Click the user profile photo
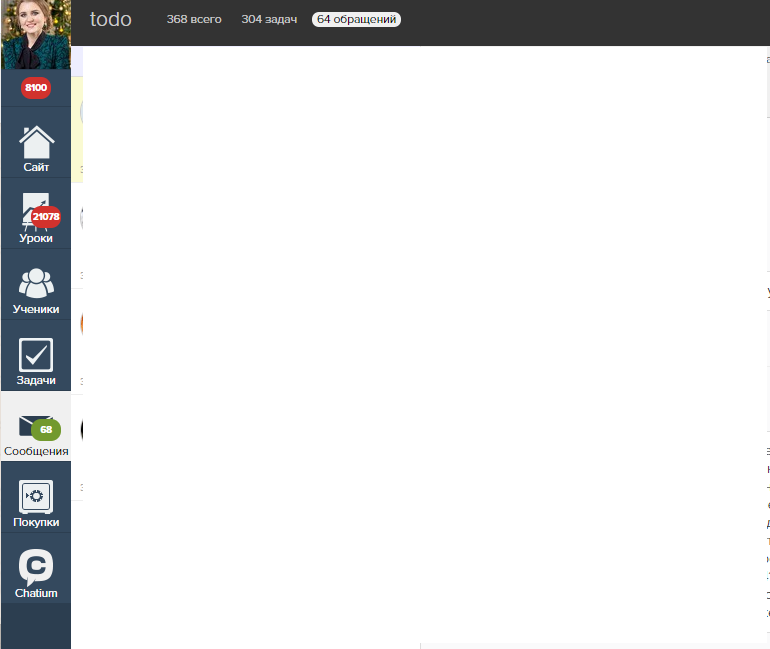The height and width of the screenshot is (649, 770). (x=36, y=35)
